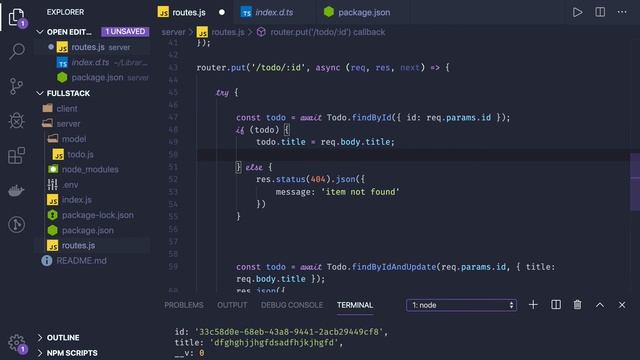
Task: Click 'findByIdAndUpdate' in the code
Action: [393, 267]
